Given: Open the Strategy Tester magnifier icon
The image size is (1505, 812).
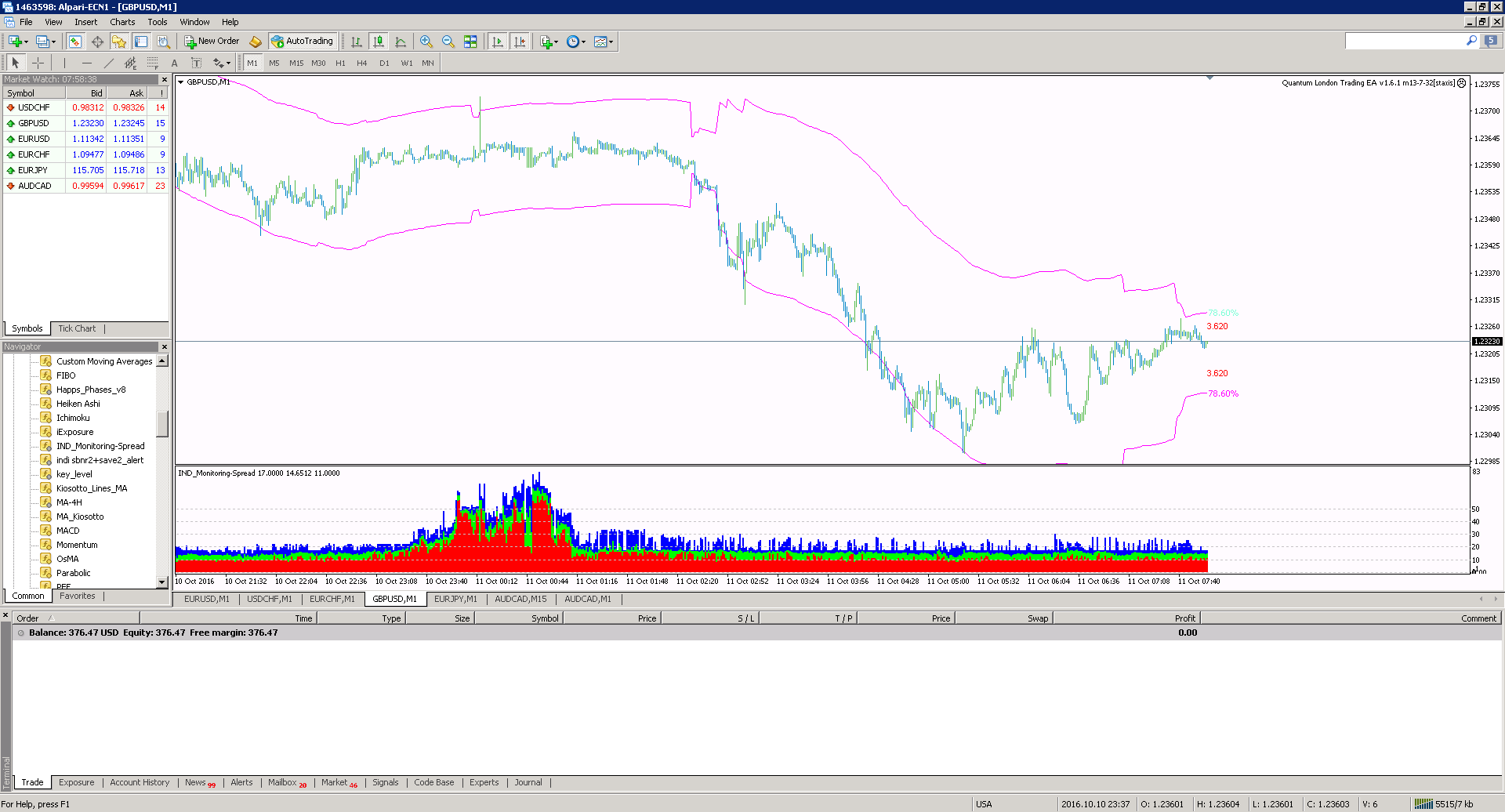Looking at the screenshot, I should click(163, 42).
